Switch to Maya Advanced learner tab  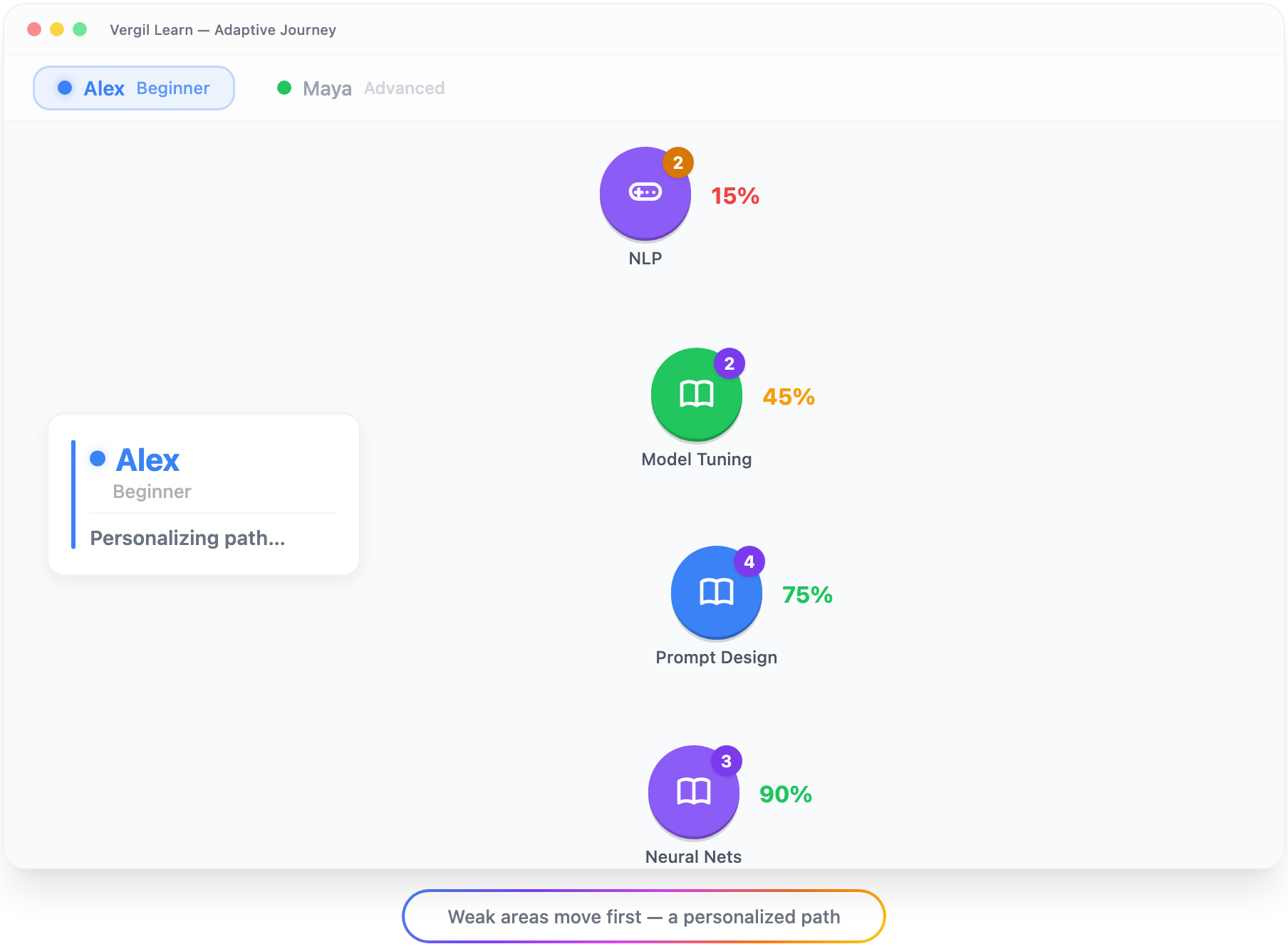point(360,88)
